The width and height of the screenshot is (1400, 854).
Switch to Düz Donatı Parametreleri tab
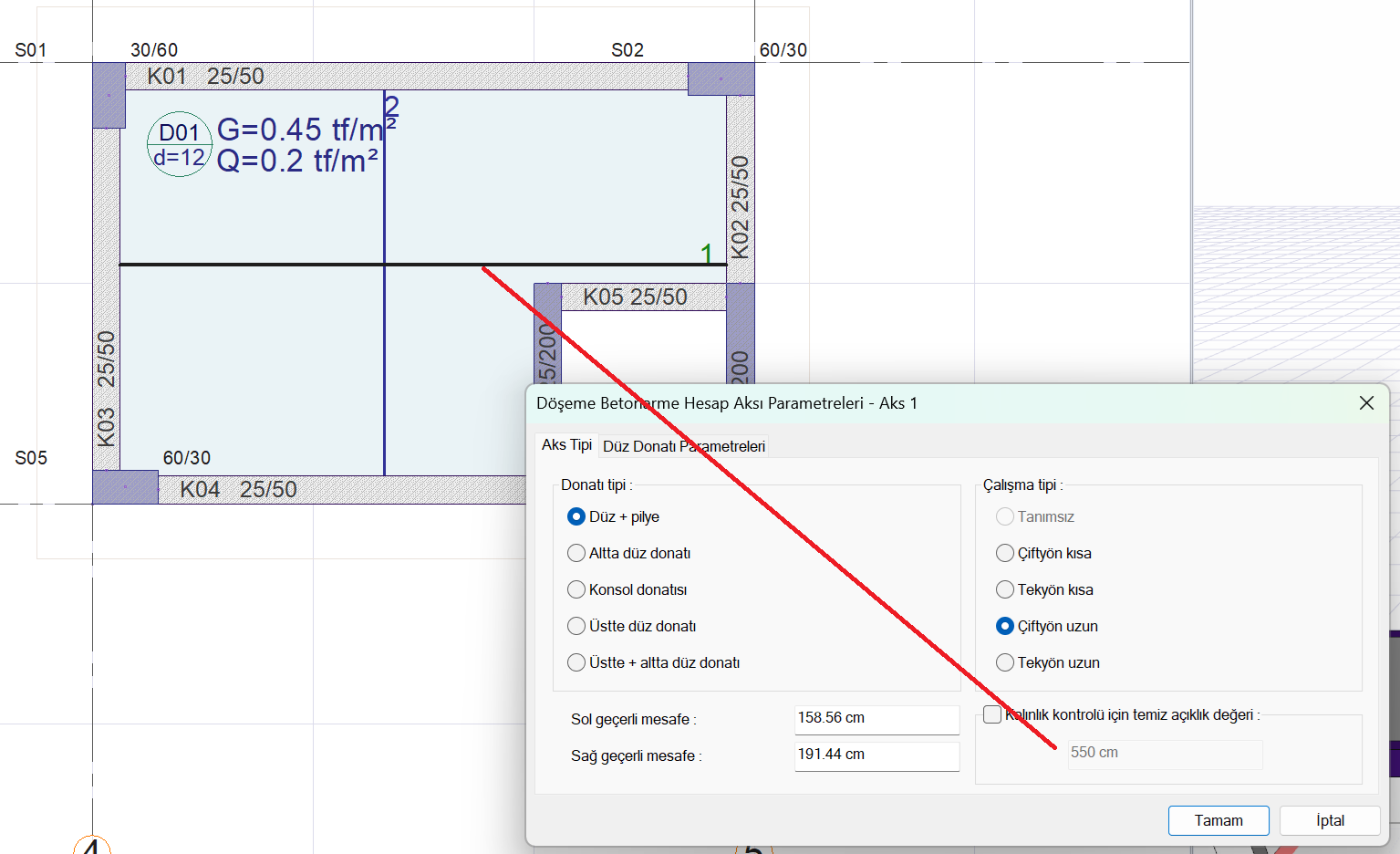pyautogui.click(x=684, y=446)
